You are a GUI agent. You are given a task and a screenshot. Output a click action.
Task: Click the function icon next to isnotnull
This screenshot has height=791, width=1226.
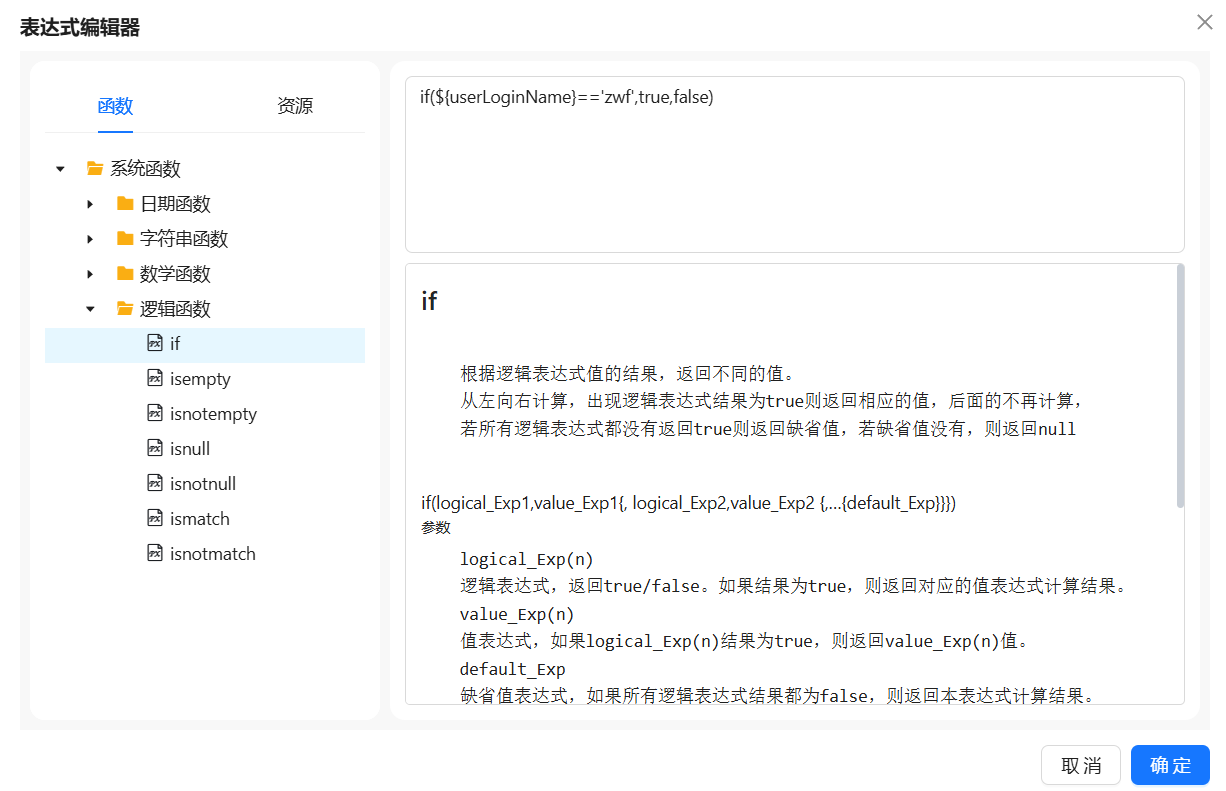click(x=155, y=484)
